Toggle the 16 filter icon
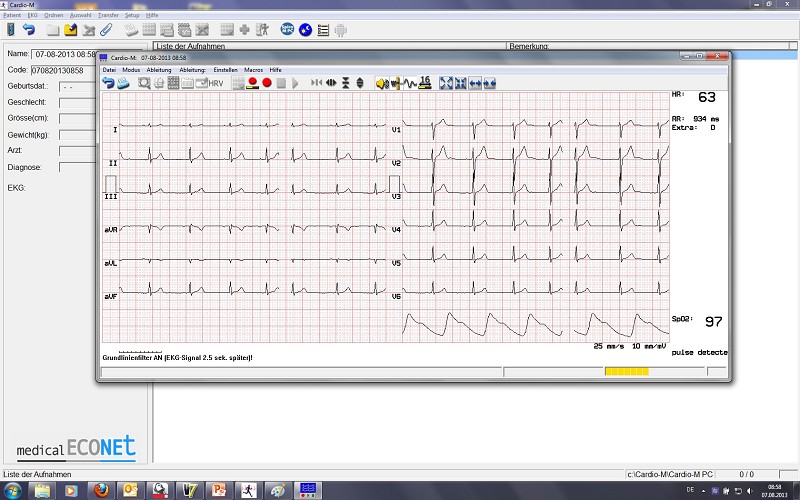The width and height of the screenshot is (800, 500). point(424,82)
